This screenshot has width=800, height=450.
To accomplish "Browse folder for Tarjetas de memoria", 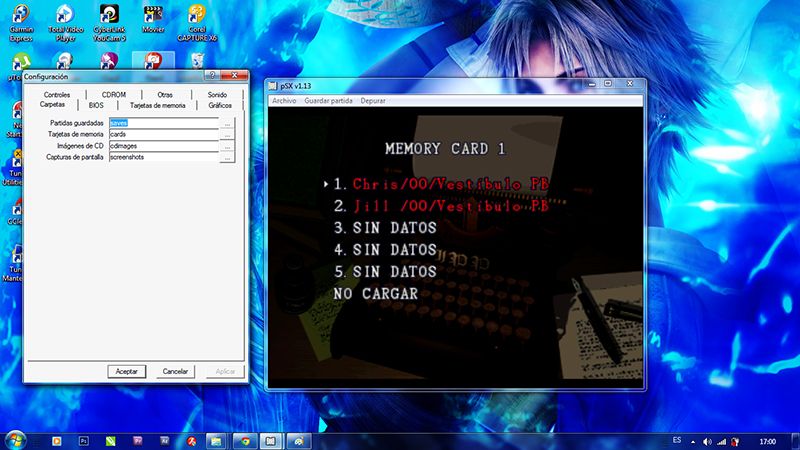I will pos(227,135).
